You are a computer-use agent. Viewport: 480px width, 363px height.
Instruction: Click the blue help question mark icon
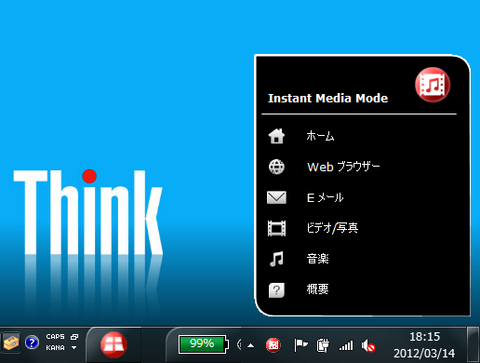click(x=32, y=342)
